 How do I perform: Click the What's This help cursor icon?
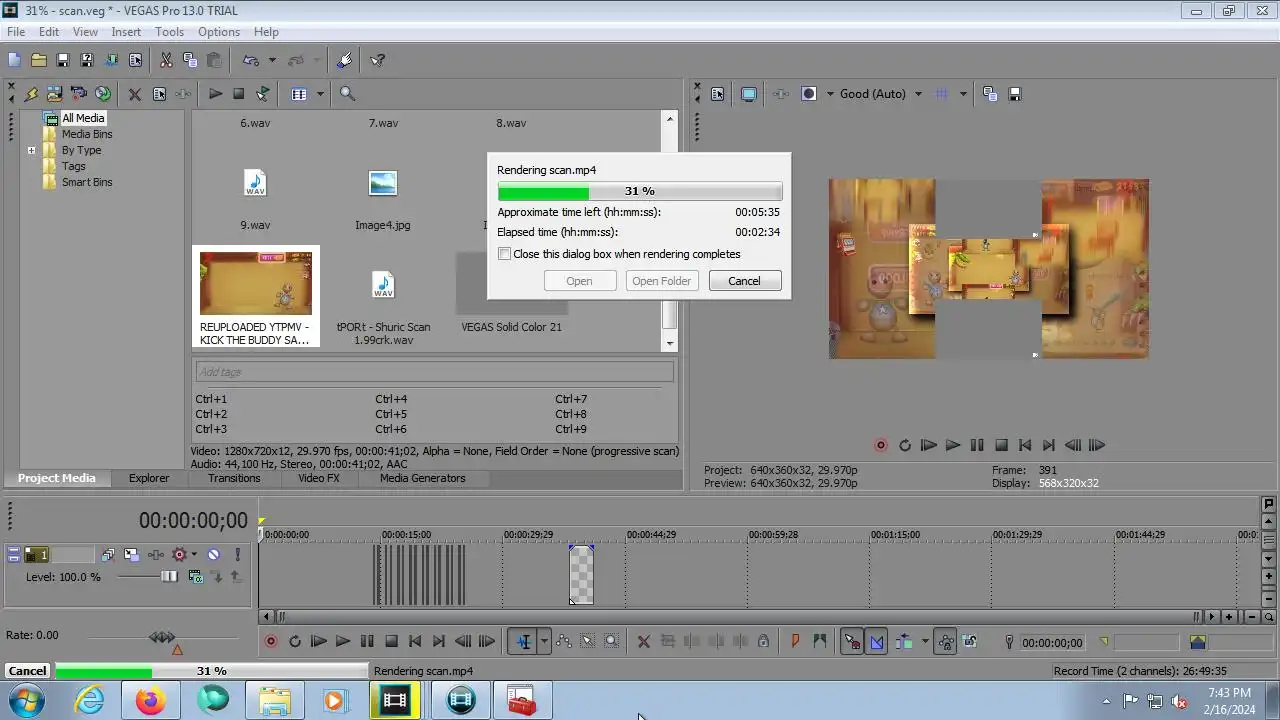377,60
